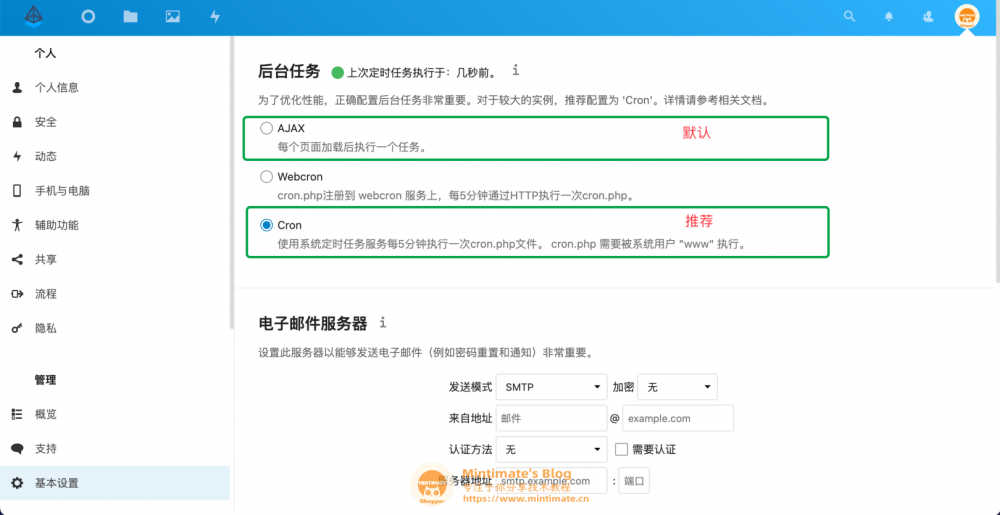Show notifications bell

click(889, 17)
